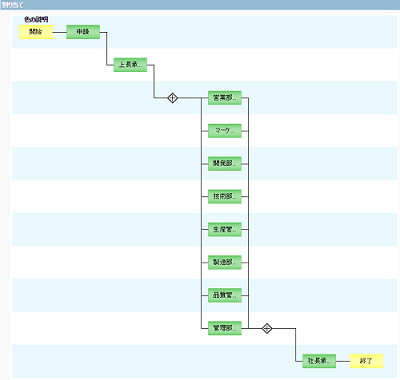
Task: Select the 品質管.. task box
Action: tap(225, 295)
